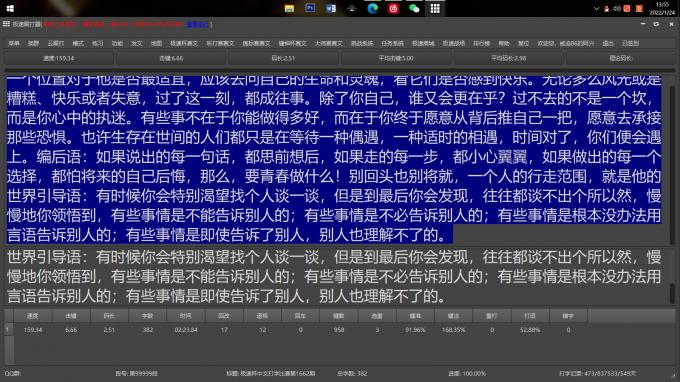
Task: Open the 云跟打 menu
Action: (56, 43)
